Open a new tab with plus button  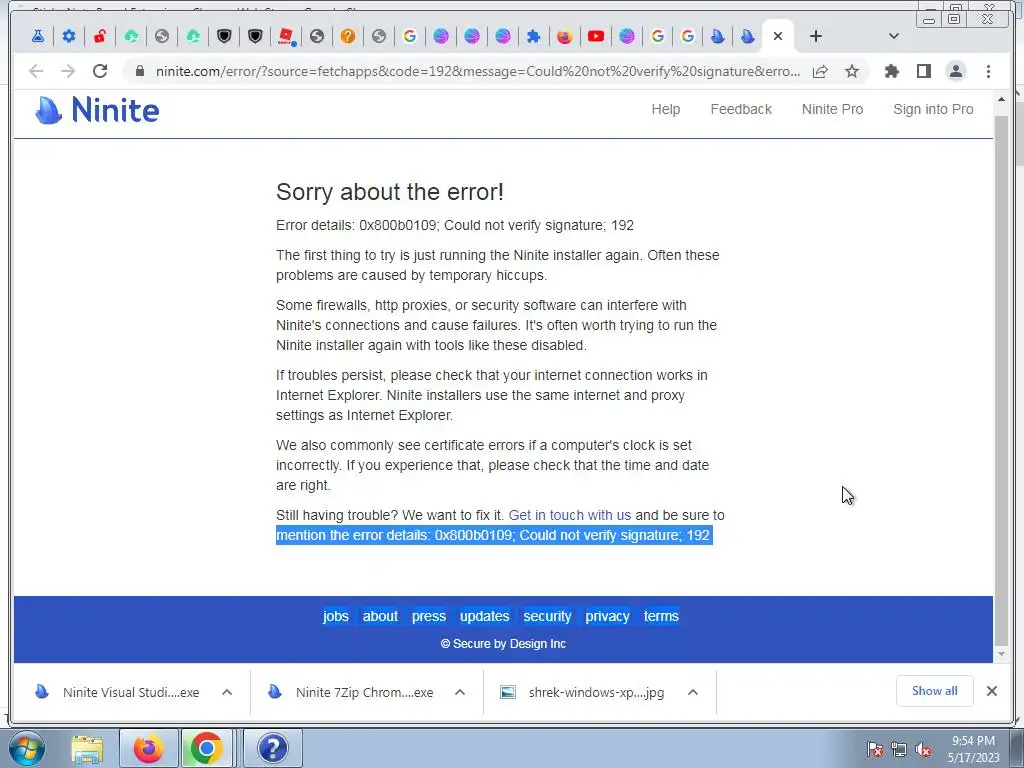pos(816,37)
